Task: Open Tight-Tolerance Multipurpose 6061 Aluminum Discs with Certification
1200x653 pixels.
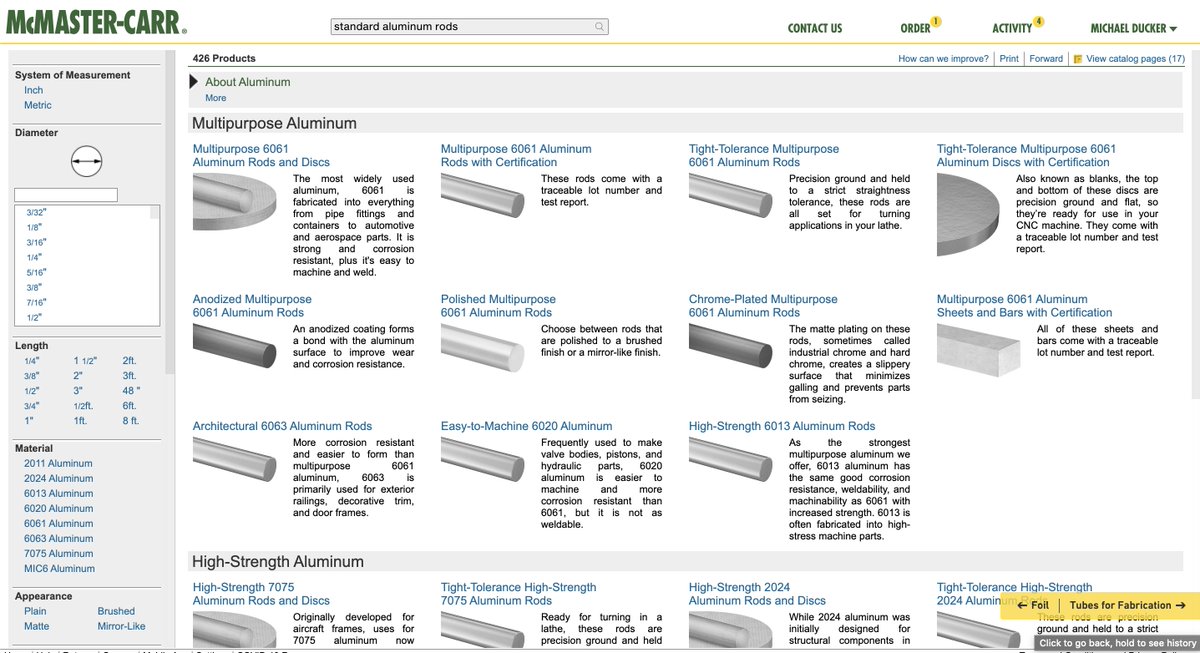Action: [1026, 156]
